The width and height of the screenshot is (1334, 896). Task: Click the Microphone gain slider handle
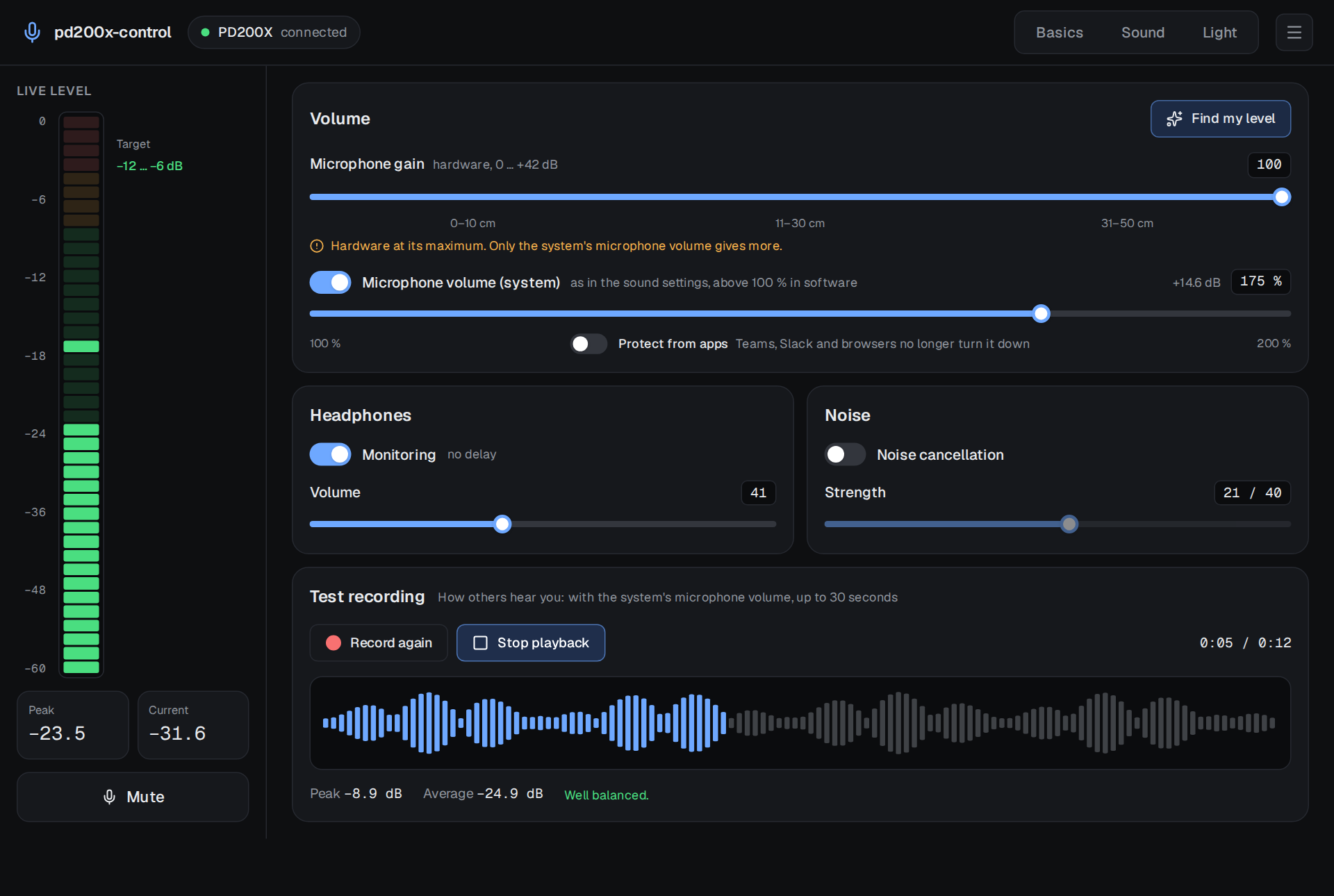(x=1282, y=197)
